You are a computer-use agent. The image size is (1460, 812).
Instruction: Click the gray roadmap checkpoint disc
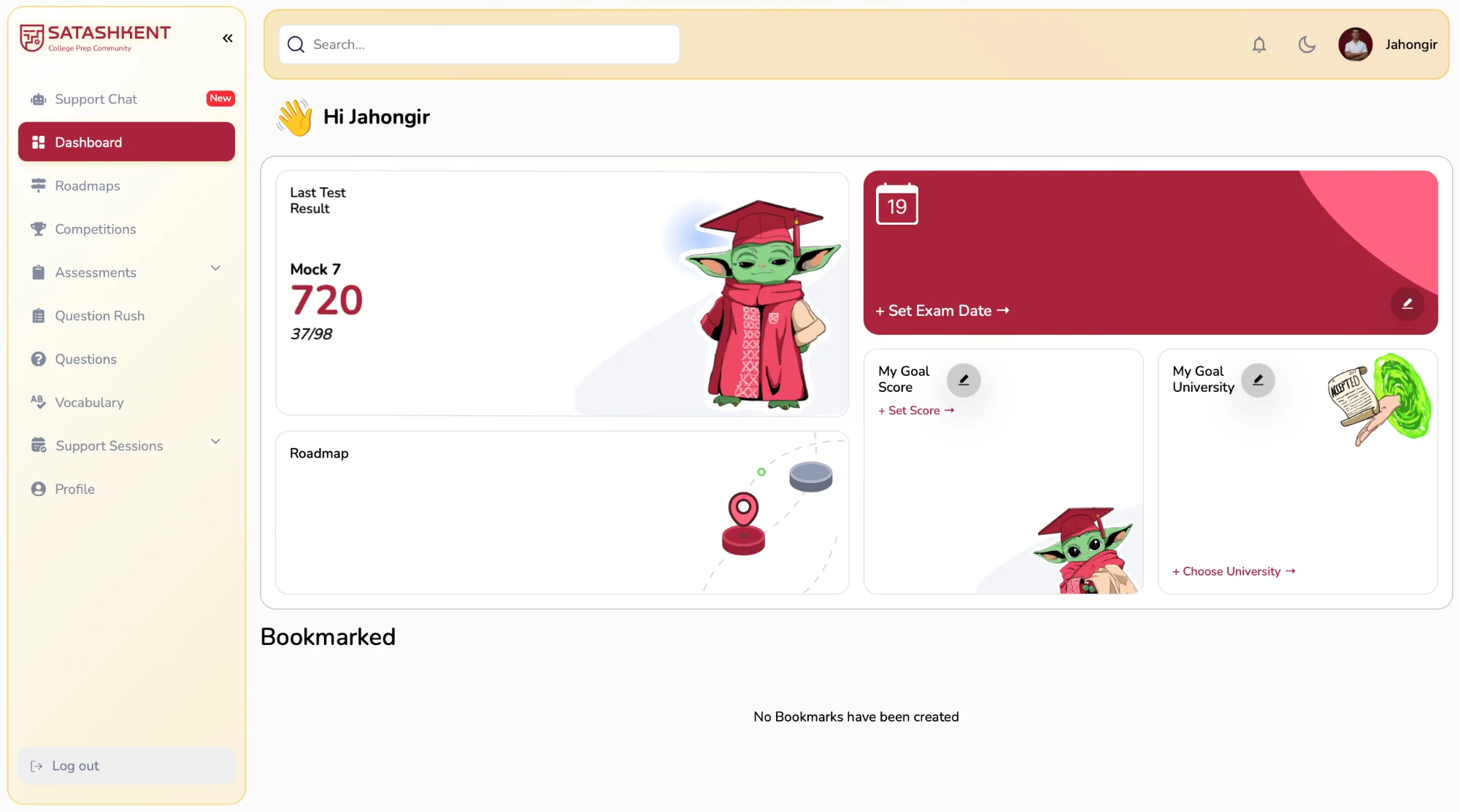[x=811, y=476]
